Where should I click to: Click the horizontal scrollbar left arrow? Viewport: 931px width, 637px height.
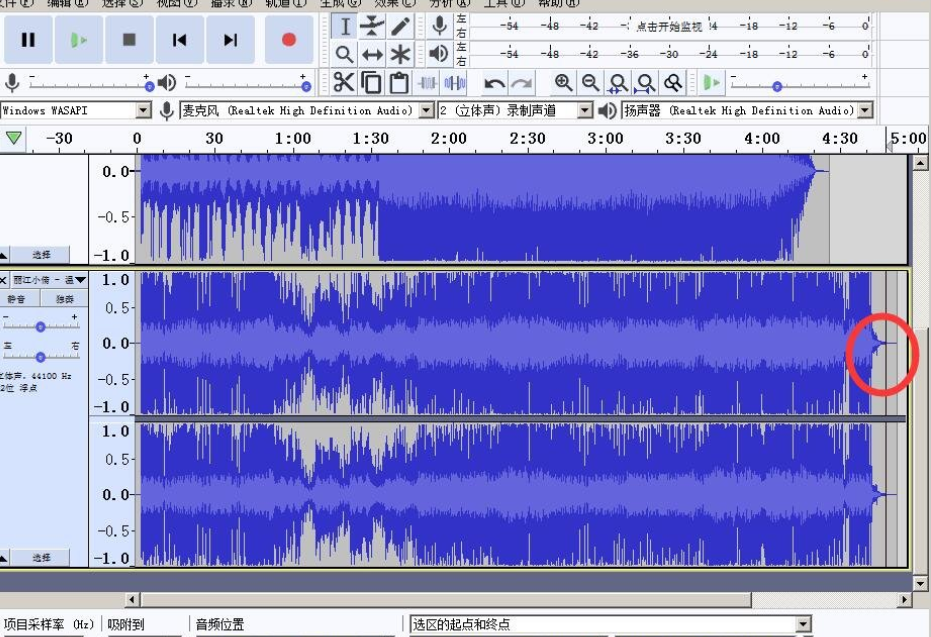pos(132,600)
